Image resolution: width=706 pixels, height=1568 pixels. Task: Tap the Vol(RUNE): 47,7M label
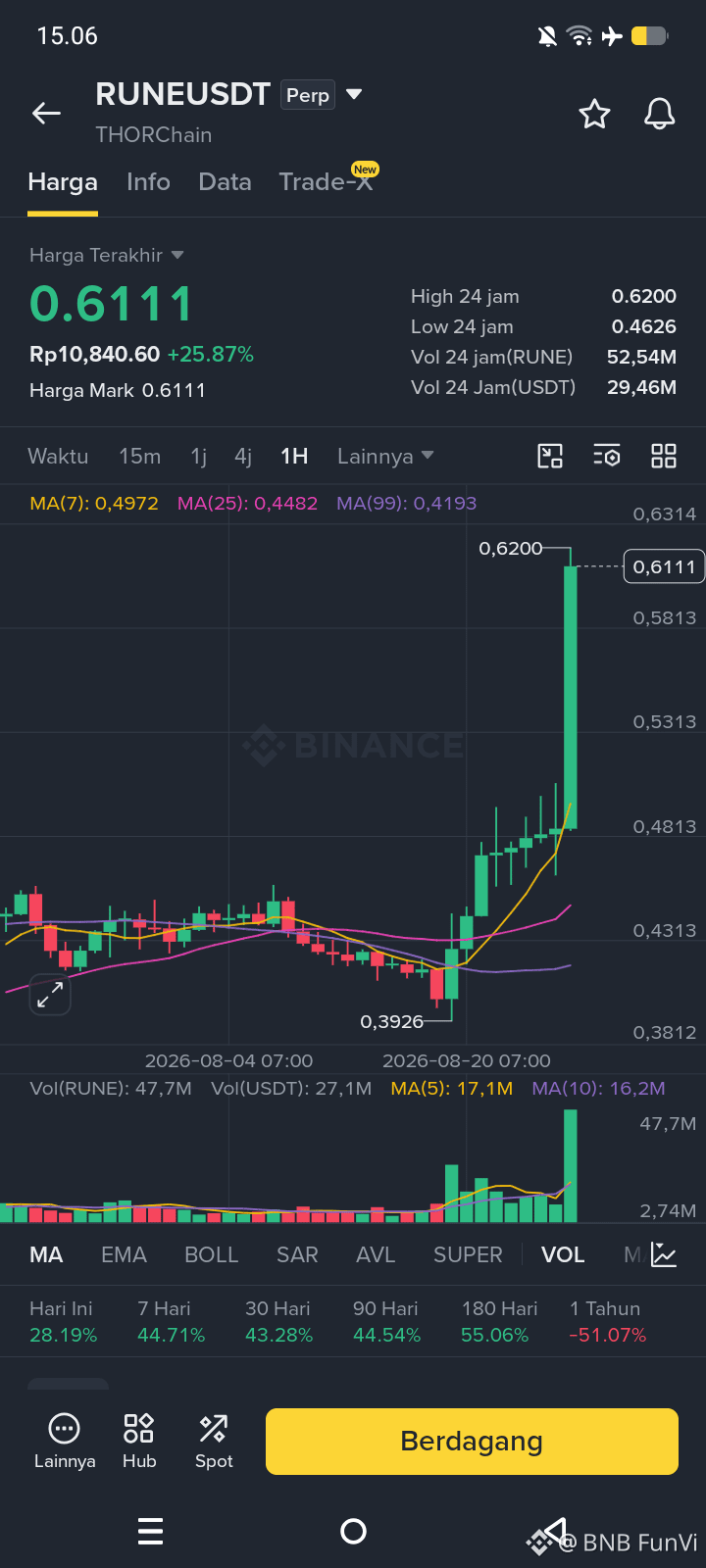click(111, 1088)
